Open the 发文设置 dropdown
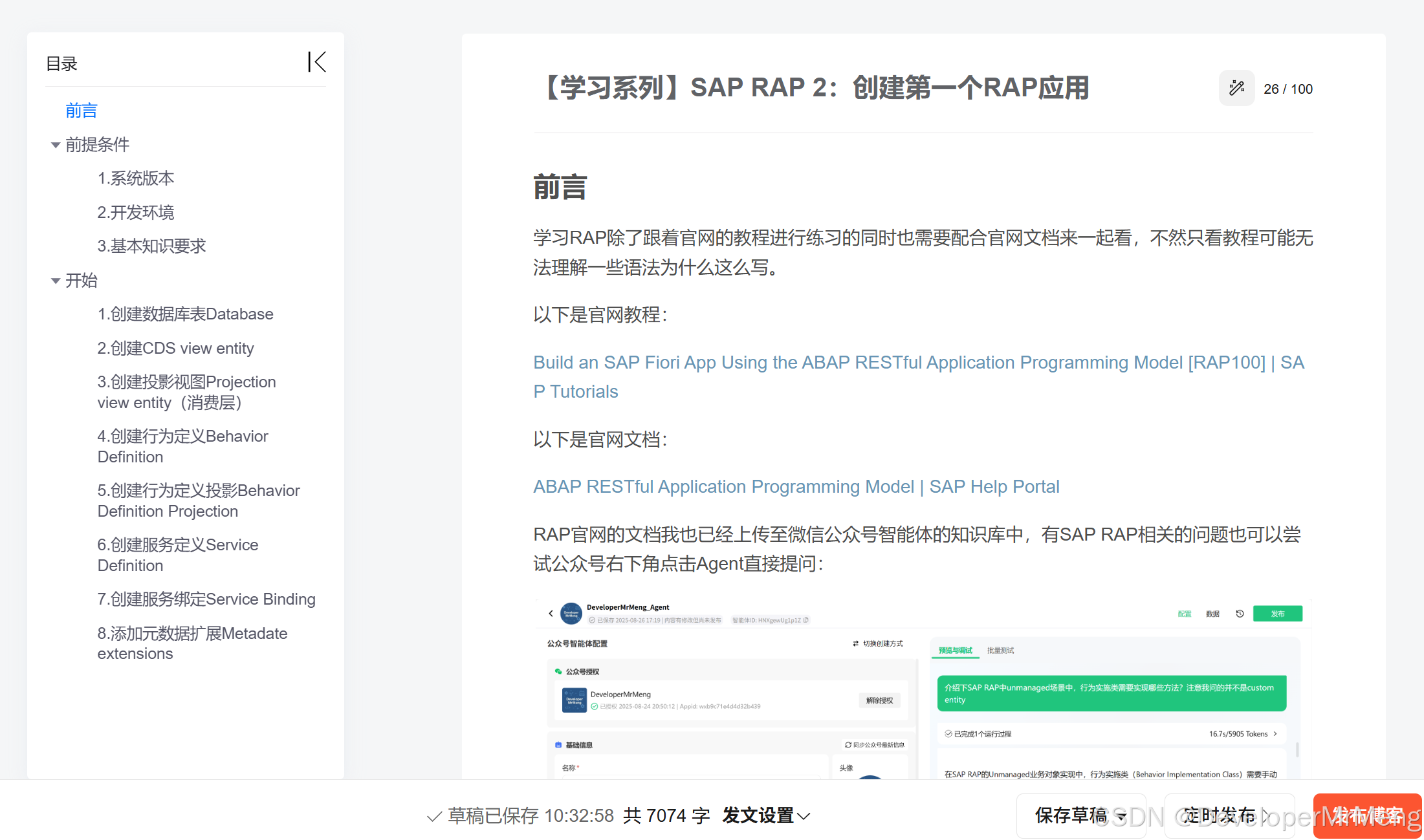 (766, 815)
